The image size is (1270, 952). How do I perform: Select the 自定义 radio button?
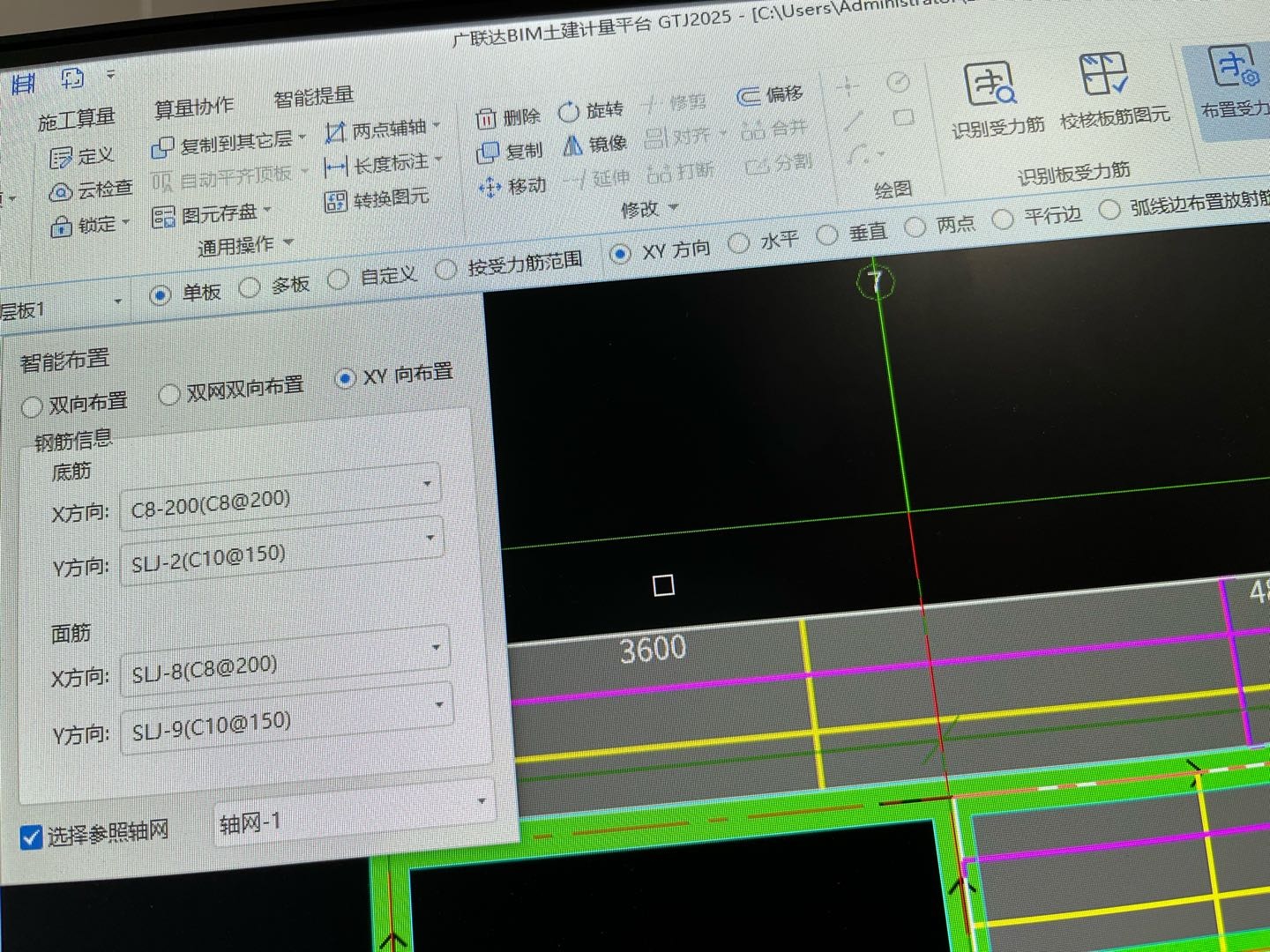tap(338, 279)
